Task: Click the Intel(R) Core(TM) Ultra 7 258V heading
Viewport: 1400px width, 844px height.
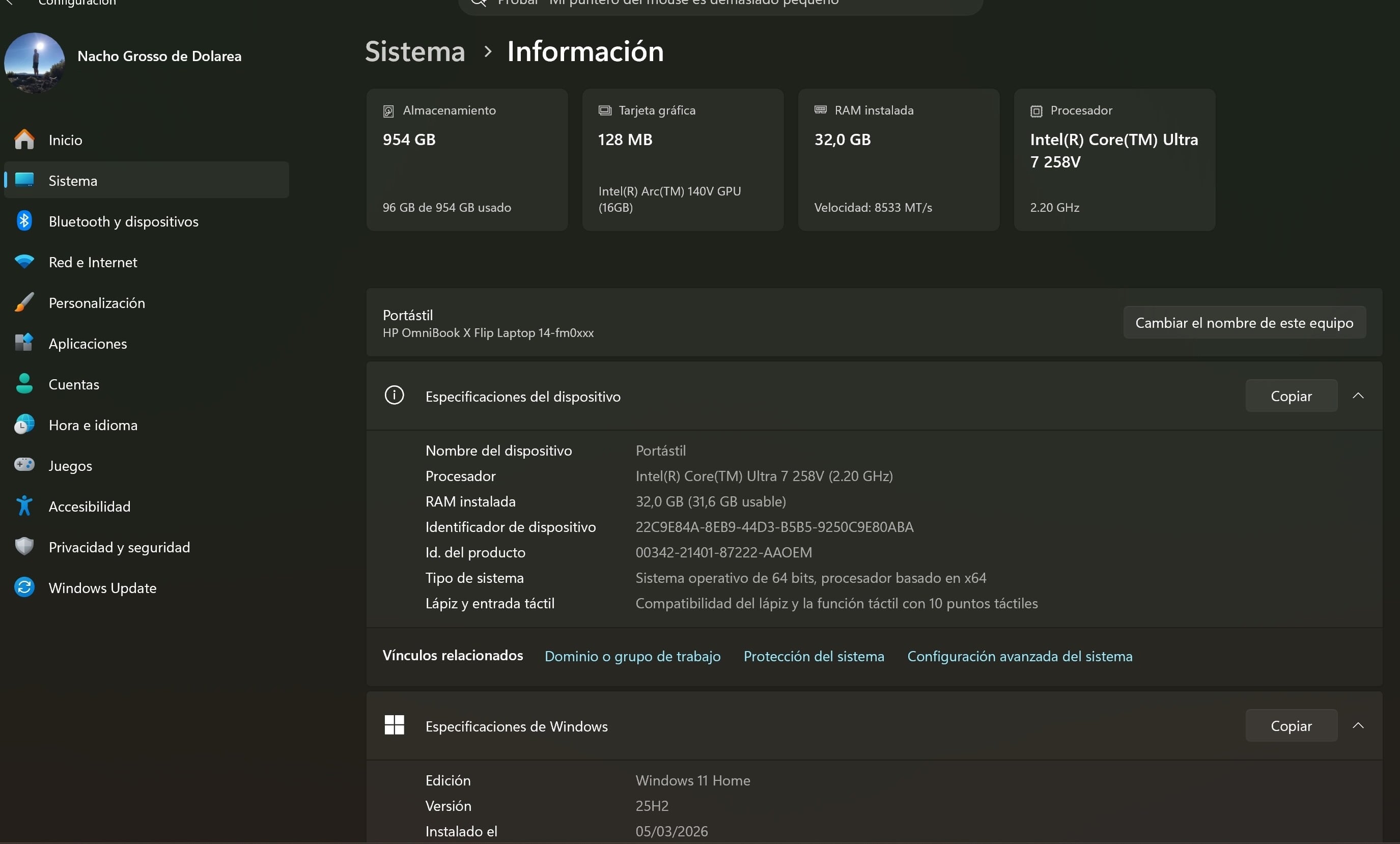Action: click(x=1114, y=151)
